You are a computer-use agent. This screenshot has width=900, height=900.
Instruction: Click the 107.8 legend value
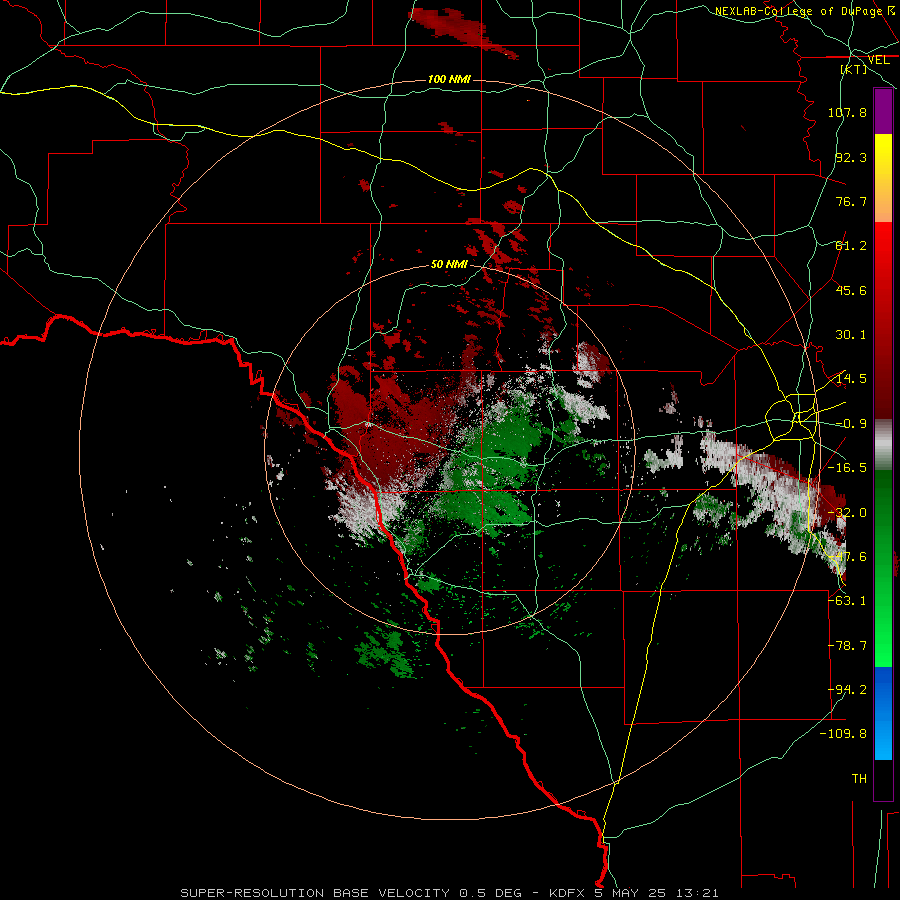coord(847,112)
